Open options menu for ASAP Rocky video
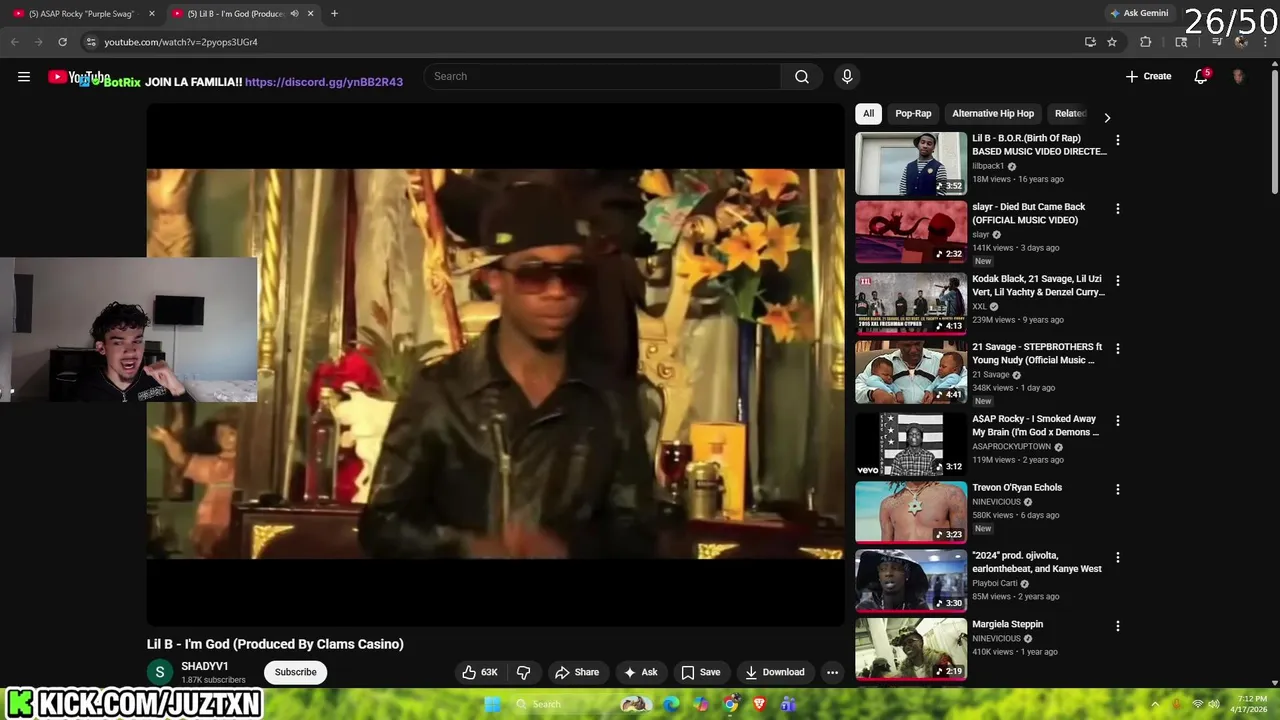Image resolution: width=1280 pixels, height=720 pixels. (x=1118, y=421)
